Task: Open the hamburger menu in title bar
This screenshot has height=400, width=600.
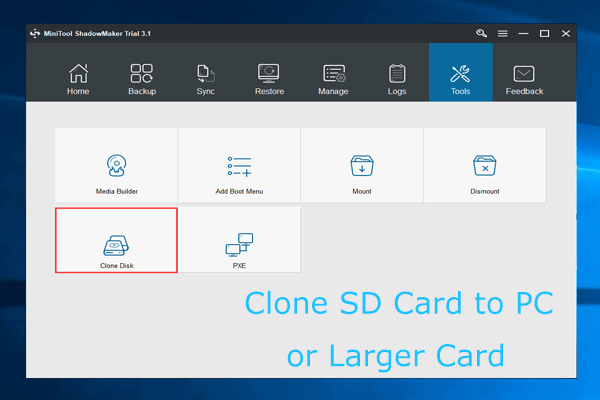Action: [x=502, y=34]
